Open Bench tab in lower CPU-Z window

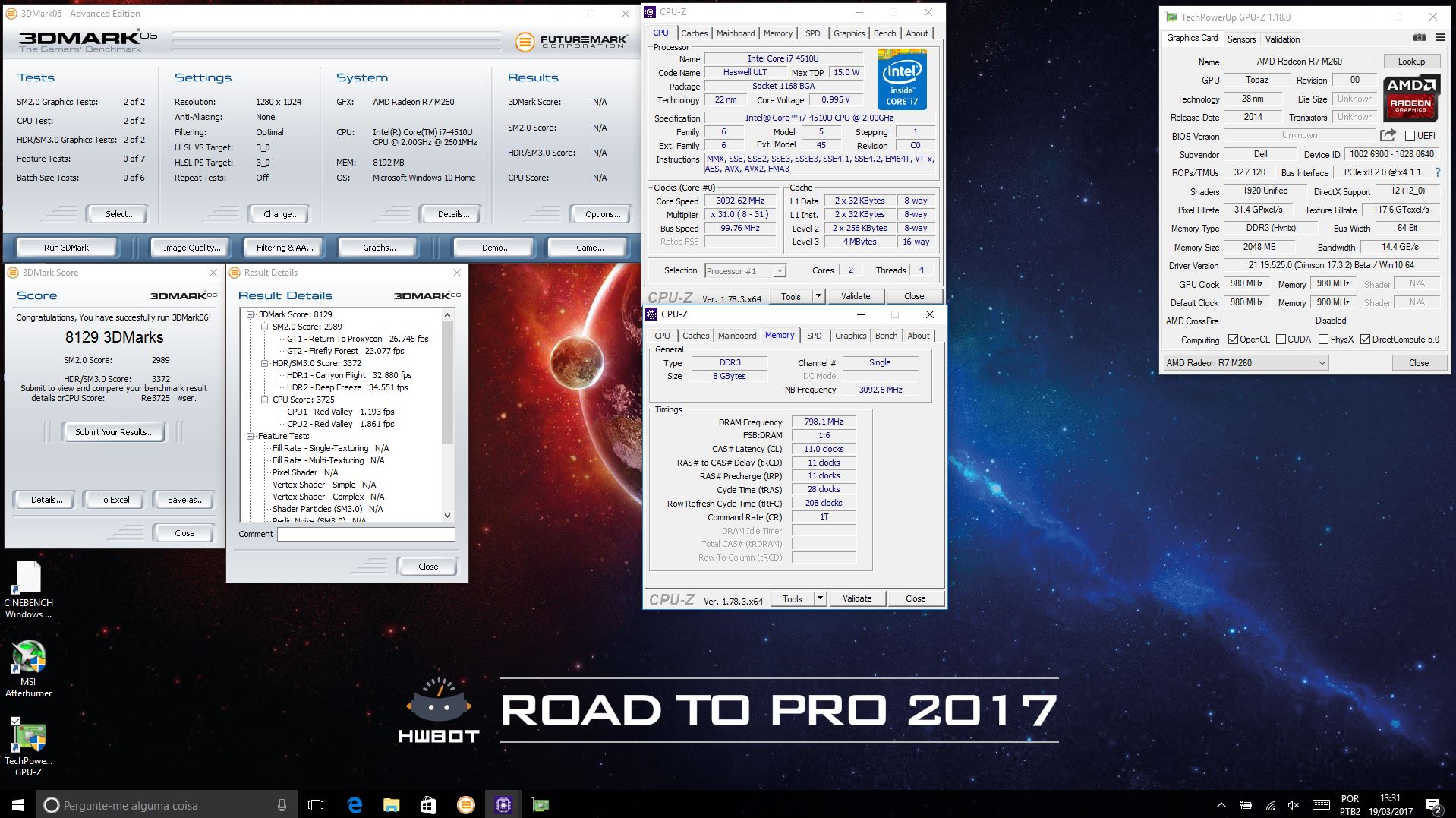point(886,336)
